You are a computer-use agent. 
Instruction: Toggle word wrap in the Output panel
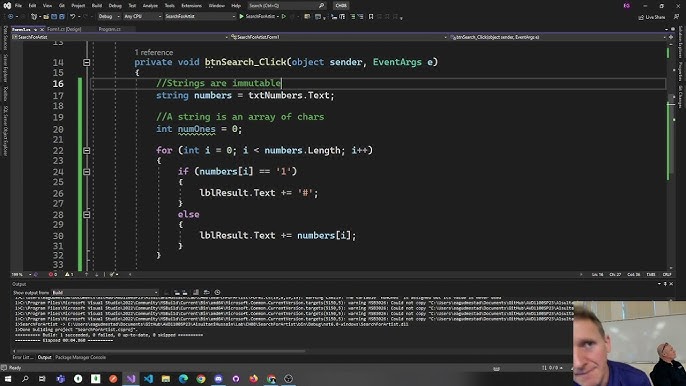click(x=206, y=292)
